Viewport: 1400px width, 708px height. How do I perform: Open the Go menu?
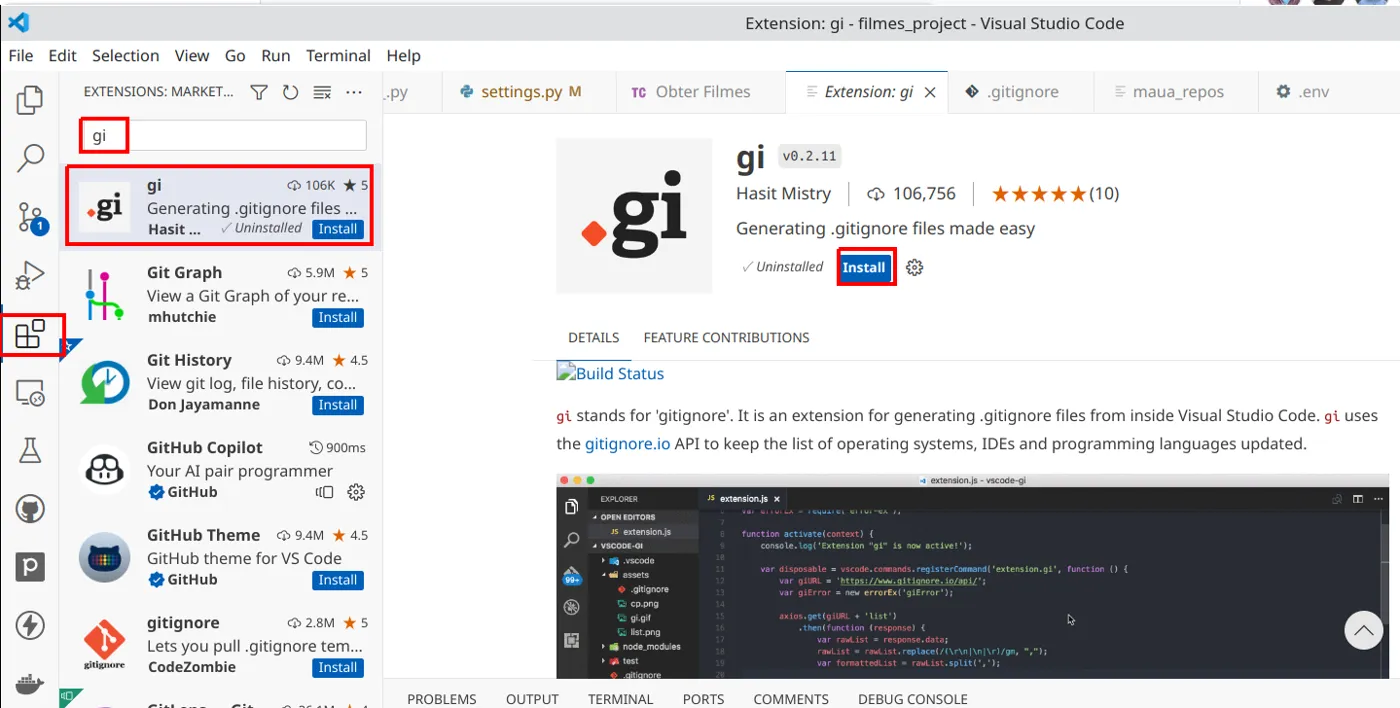(x=235, y=56)
